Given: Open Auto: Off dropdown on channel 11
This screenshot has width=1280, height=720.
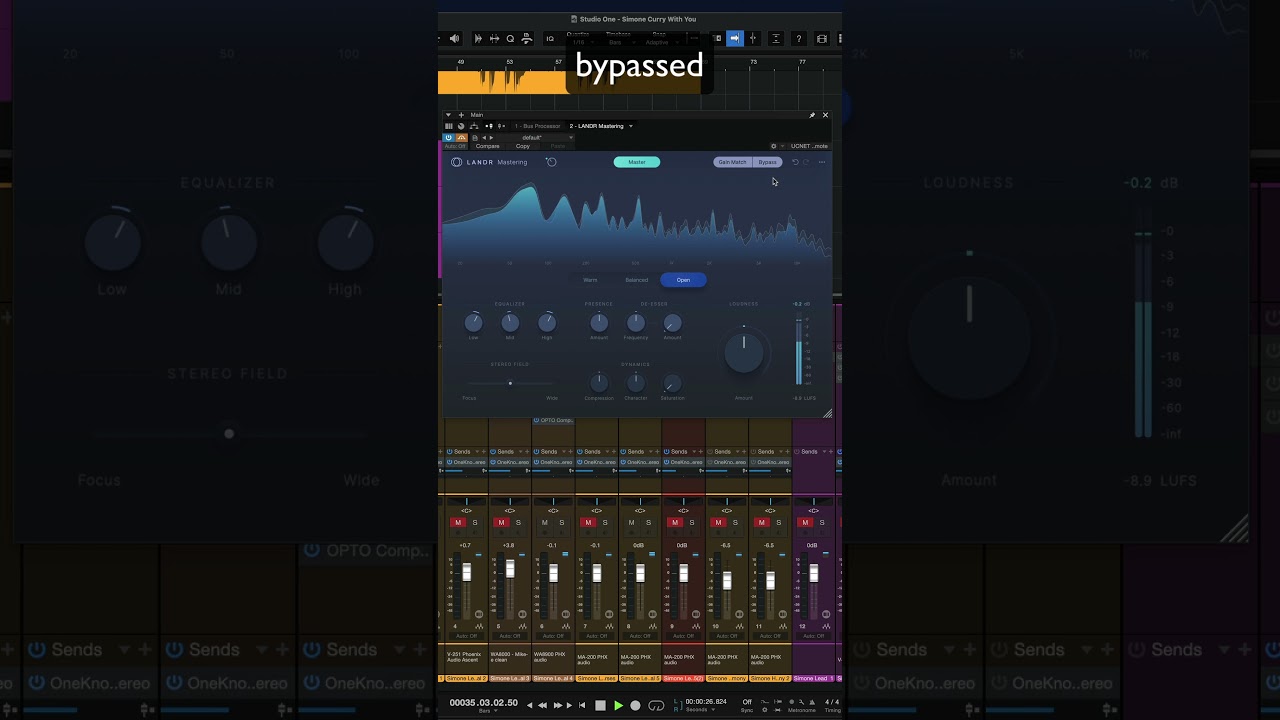Looking at the screenshot, I should [770, 636].
